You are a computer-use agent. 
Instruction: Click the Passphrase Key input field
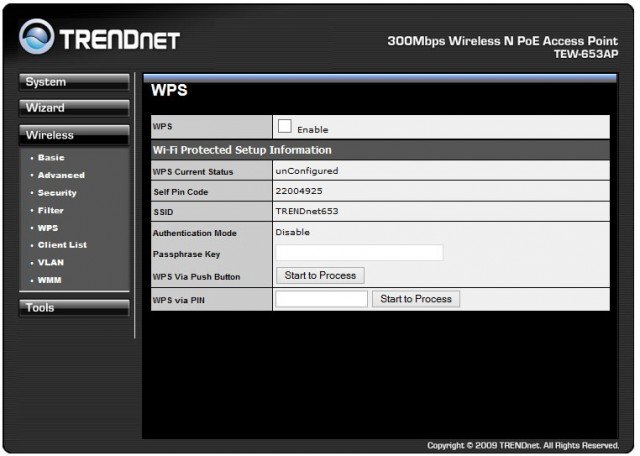359,253
